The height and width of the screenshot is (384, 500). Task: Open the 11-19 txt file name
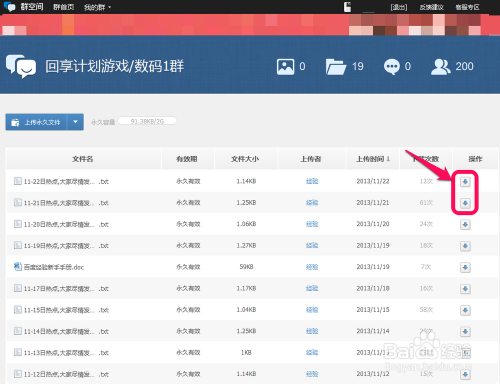pyautogui.click(x=66, y=246)
